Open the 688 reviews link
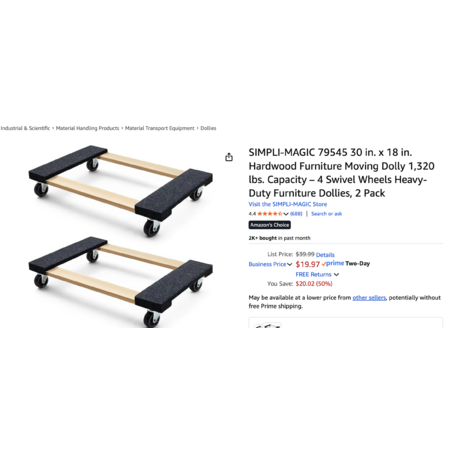The image size is (450, 450). coord(296,214)
